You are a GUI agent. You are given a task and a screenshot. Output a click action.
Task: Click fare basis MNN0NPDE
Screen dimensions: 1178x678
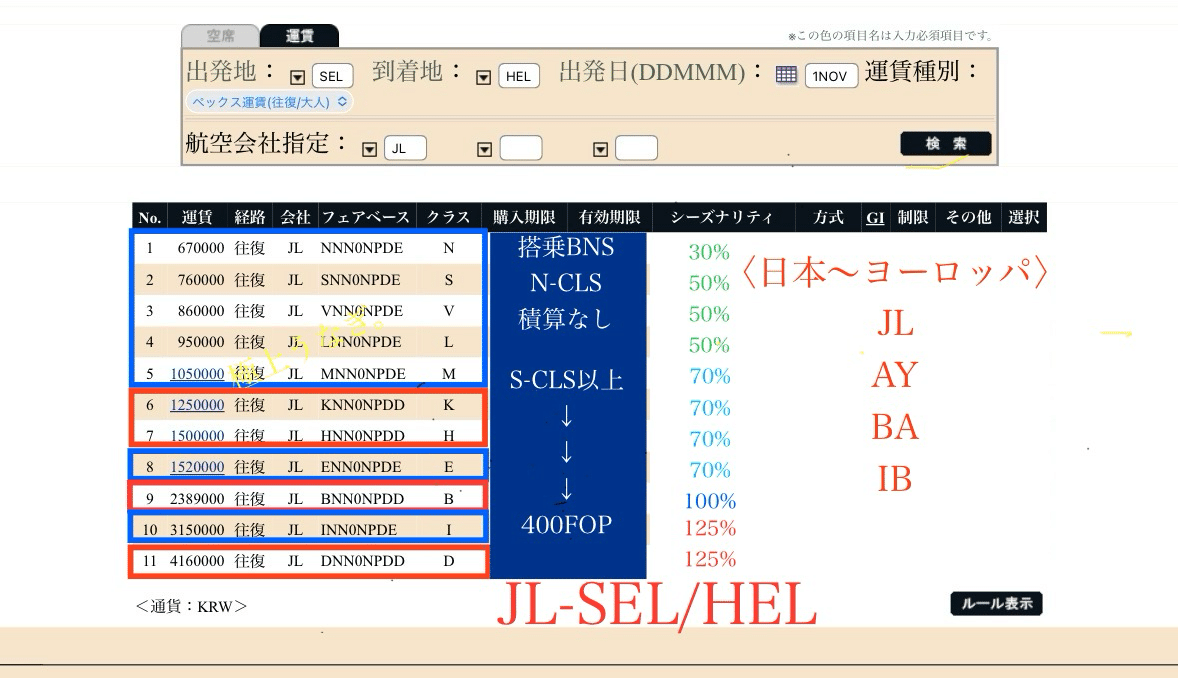[x=364, y=374]
